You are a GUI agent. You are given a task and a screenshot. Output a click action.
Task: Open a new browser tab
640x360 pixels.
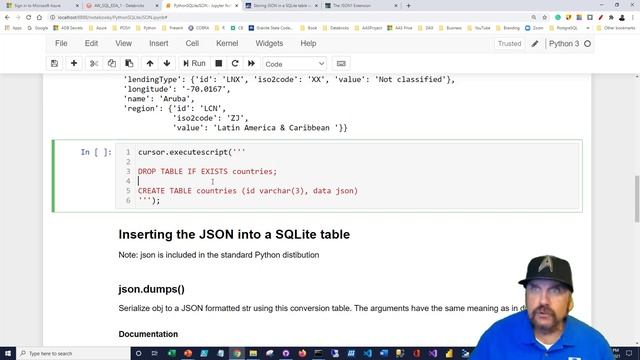409,6
